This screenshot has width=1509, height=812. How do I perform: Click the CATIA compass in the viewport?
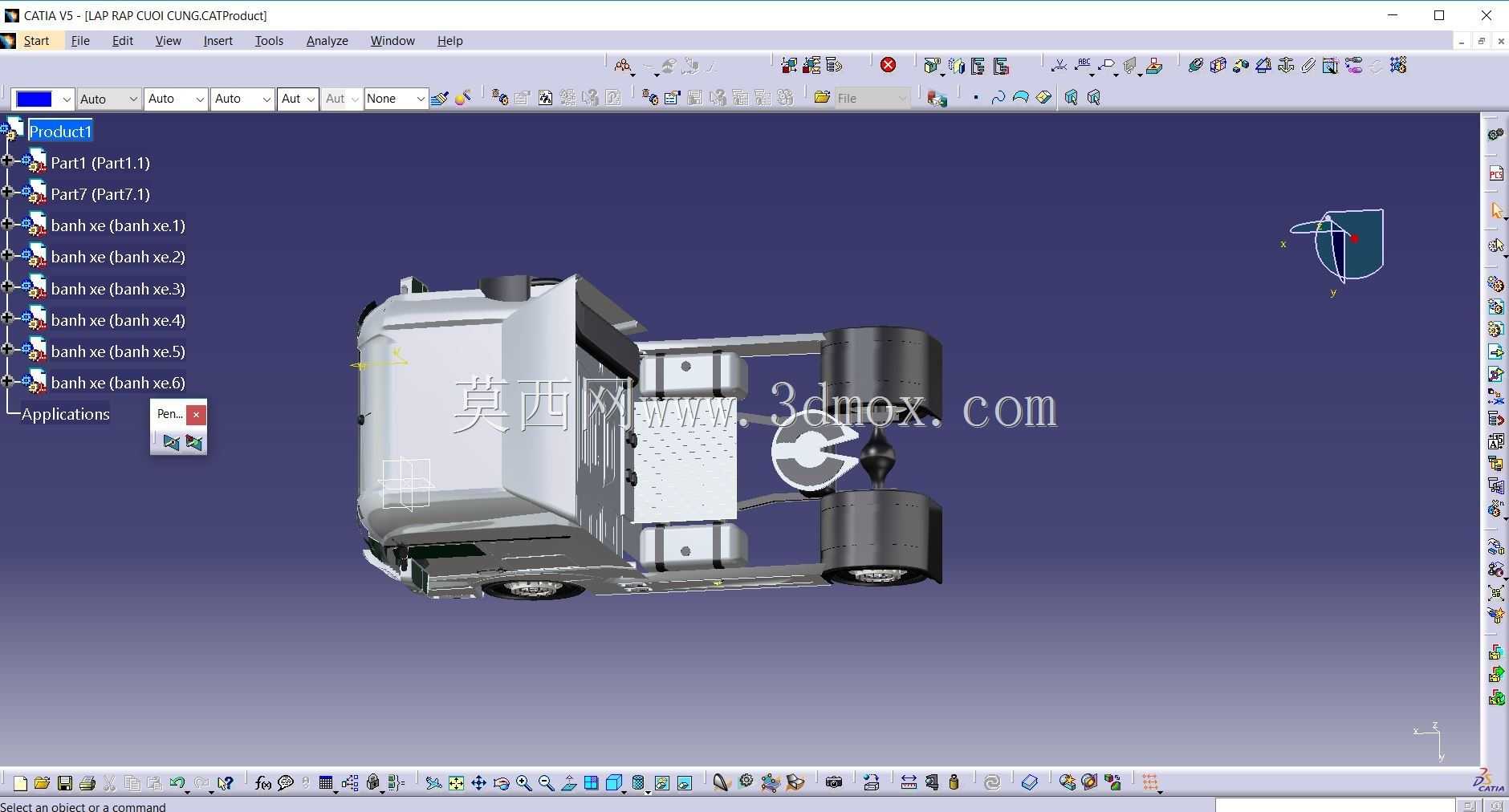(x=1338, y=245)
